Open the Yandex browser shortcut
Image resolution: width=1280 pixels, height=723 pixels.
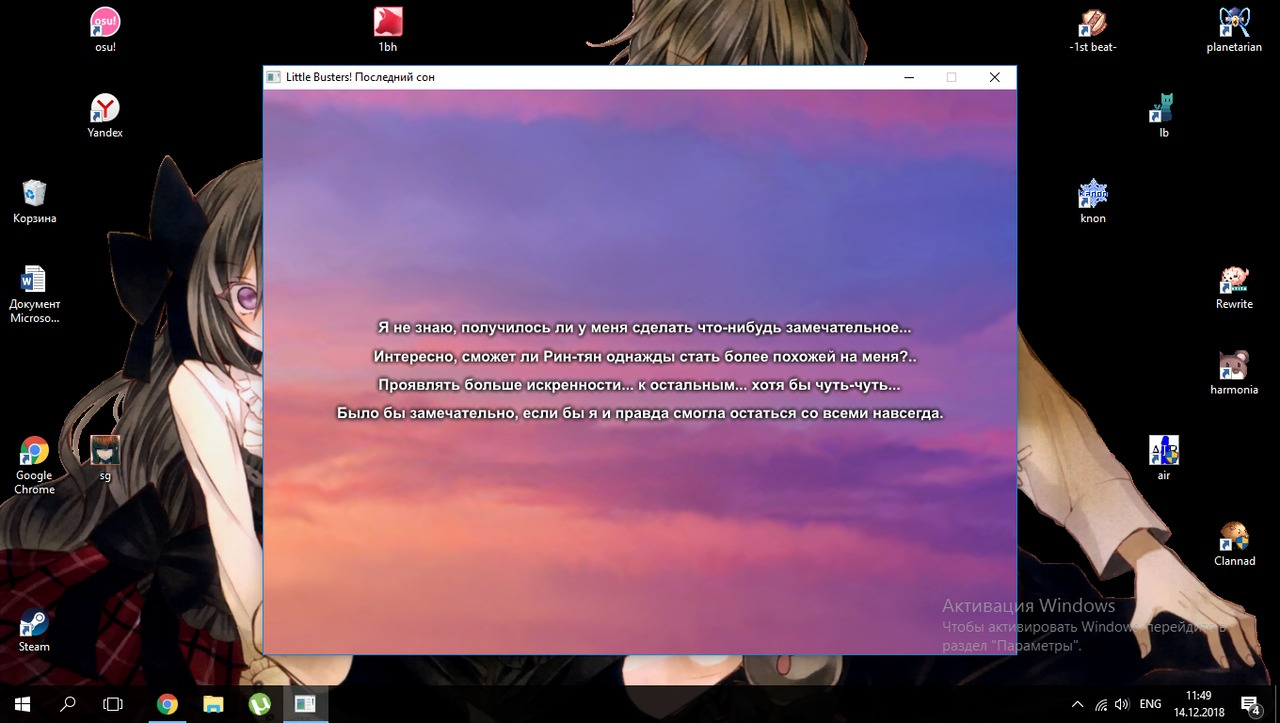104,108
